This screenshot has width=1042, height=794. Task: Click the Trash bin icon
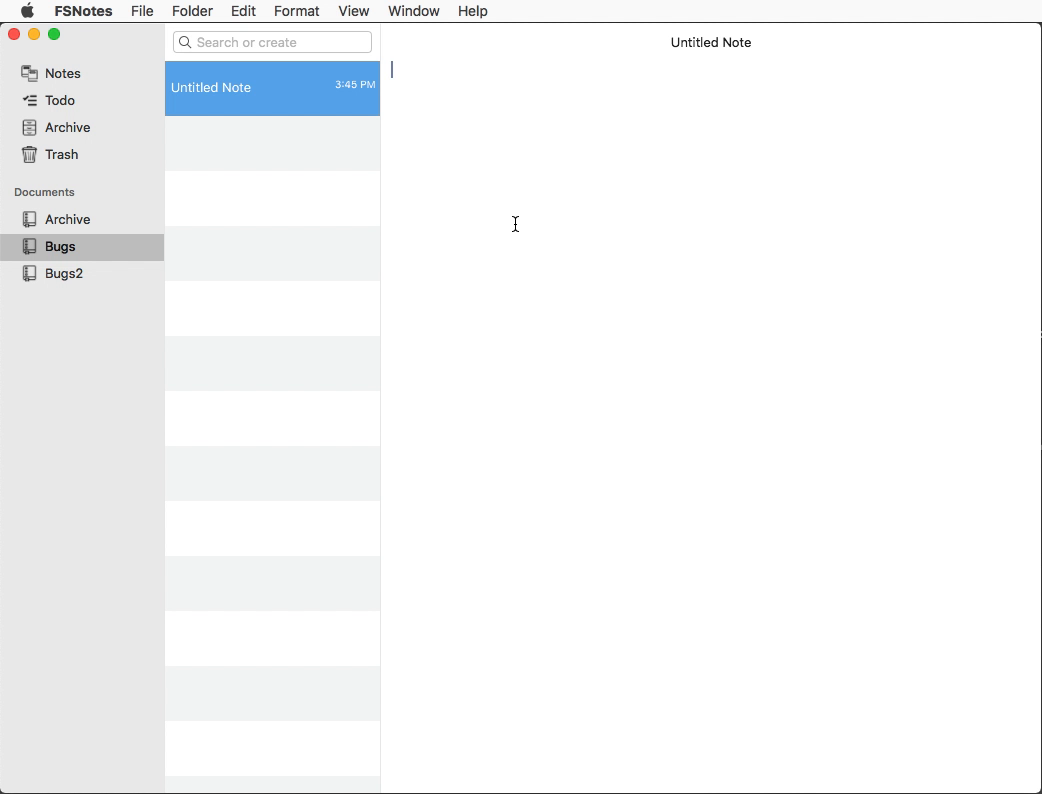coord(29,154)
